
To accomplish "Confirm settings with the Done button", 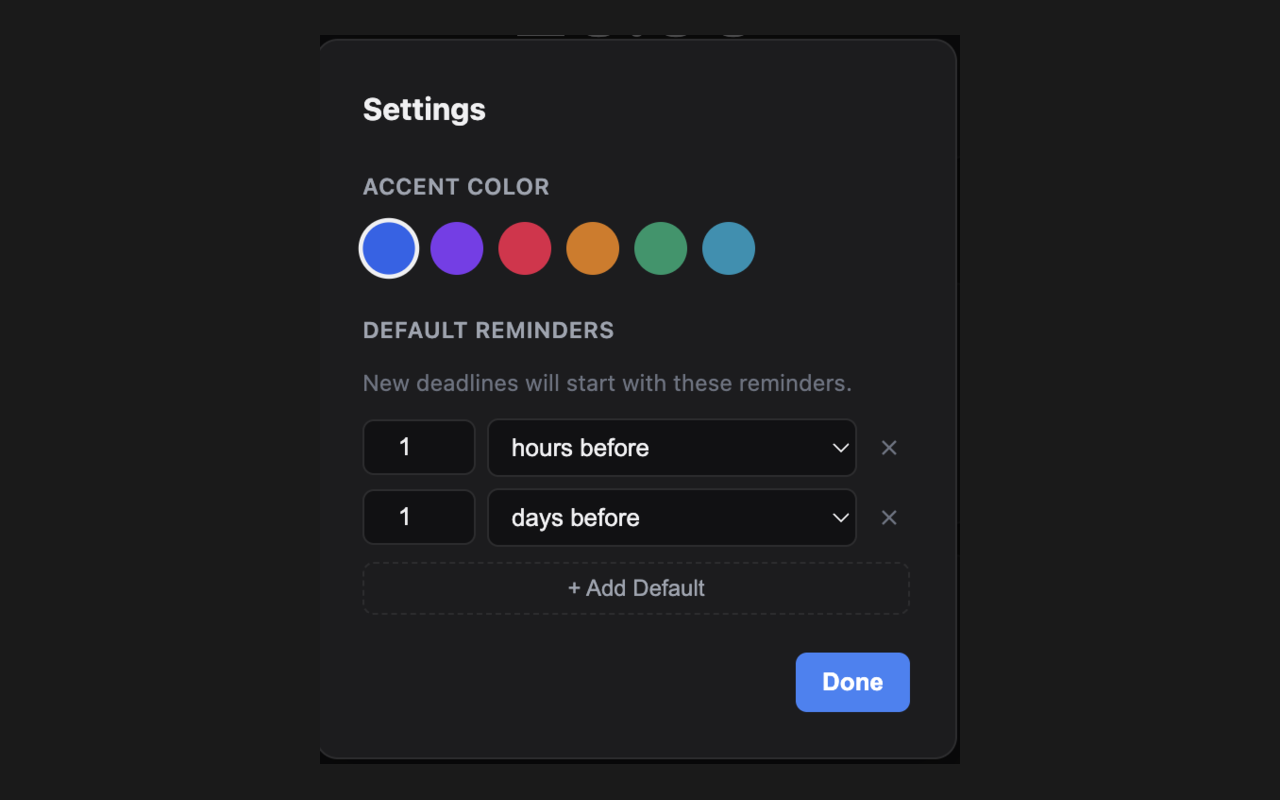I will tap(853, 682).
